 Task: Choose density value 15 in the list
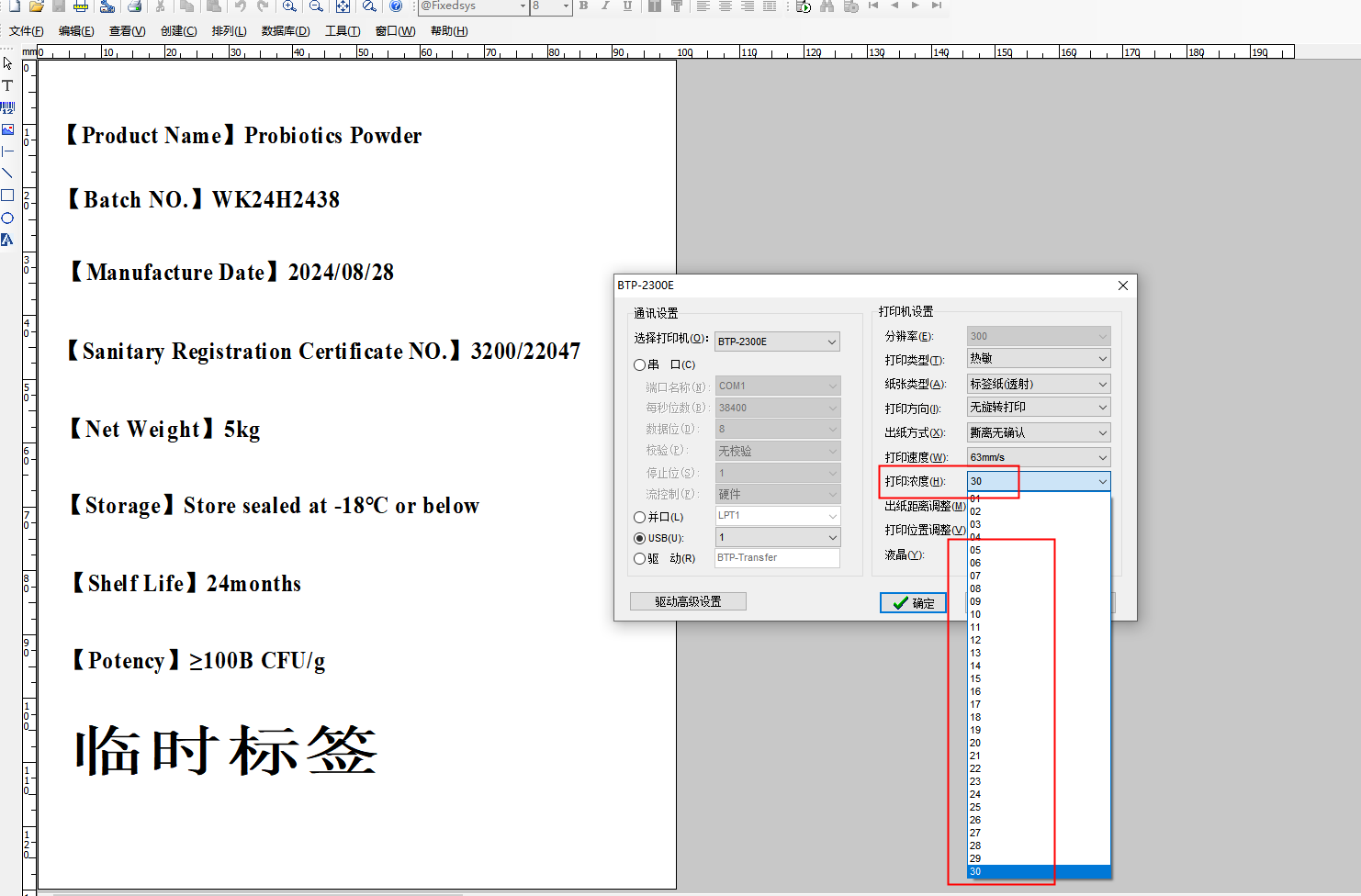[1039, 678]
